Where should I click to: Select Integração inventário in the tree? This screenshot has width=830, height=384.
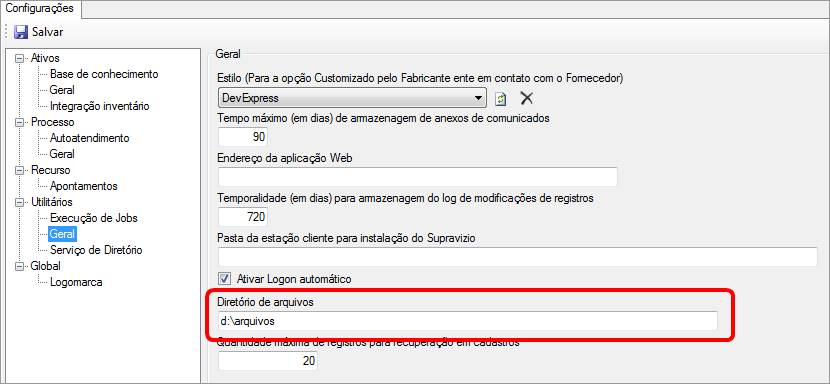point(100,106)
